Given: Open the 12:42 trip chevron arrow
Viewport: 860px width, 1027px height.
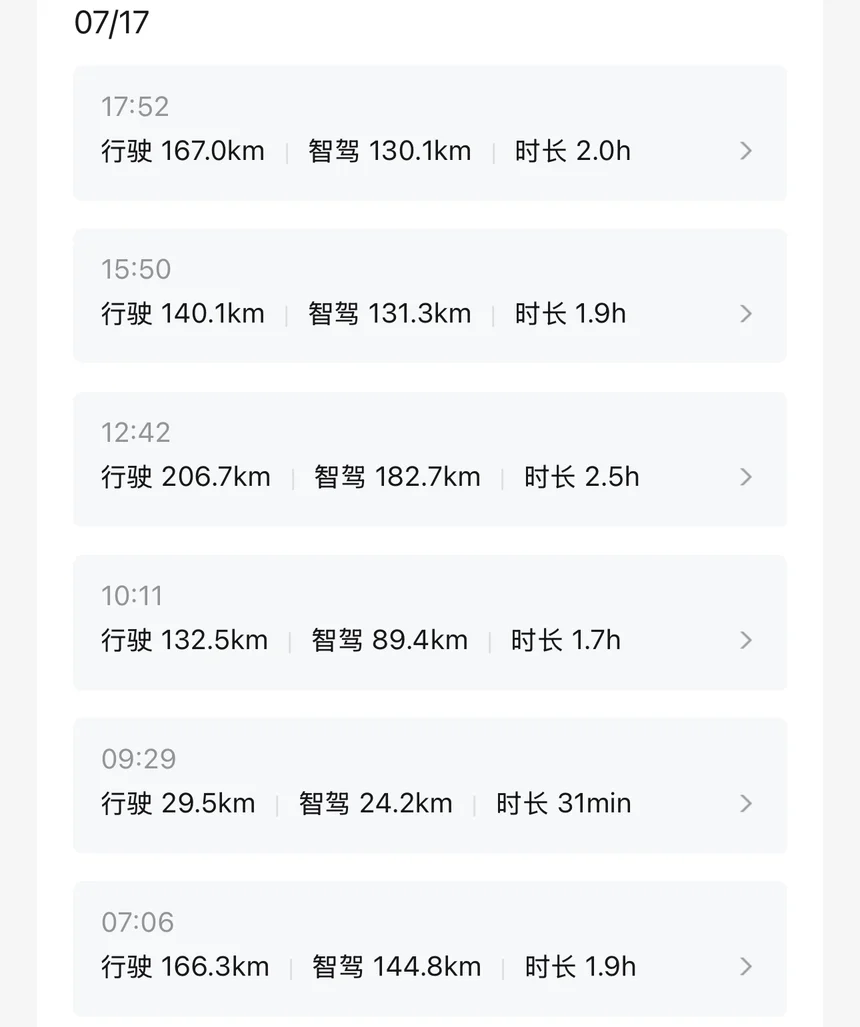Looking at the screenshot, I should (745, 477).
